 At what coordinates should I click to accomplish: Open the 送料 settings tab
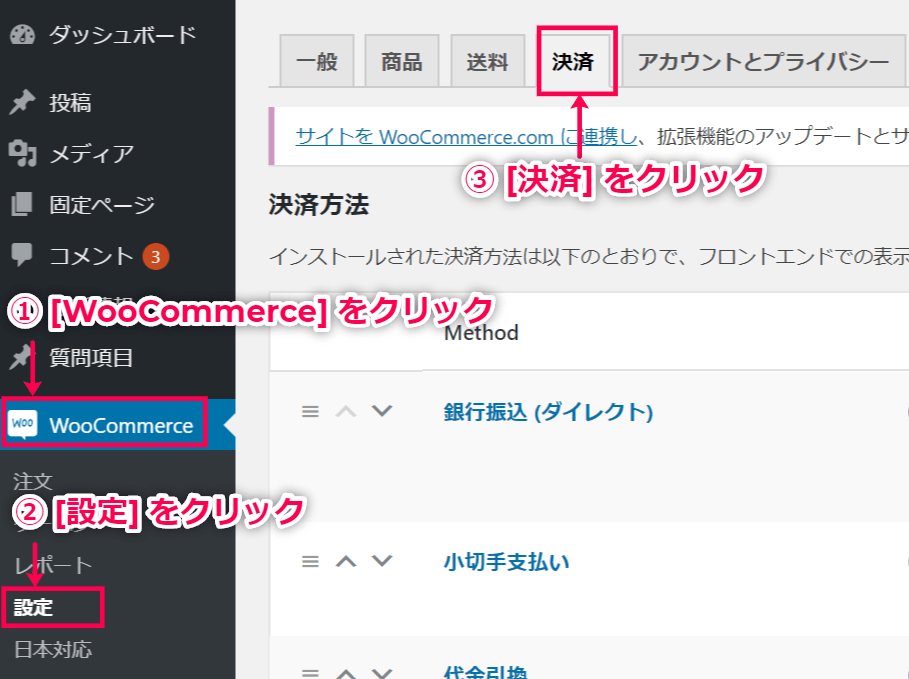coord(488,61)
